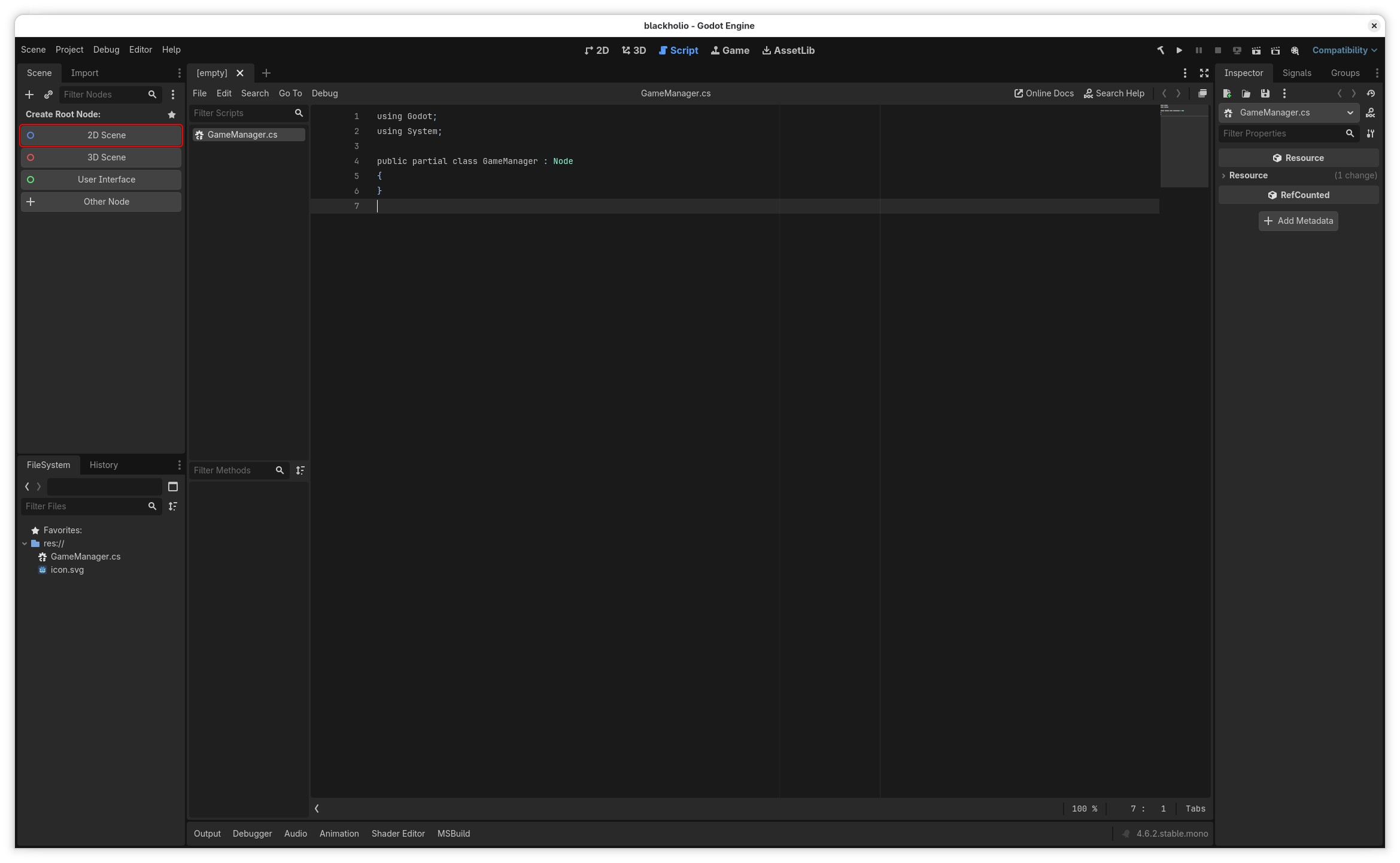Click the Build Project hammer icon
Screen dimensions: 1400x863
tap(1160, 50)
